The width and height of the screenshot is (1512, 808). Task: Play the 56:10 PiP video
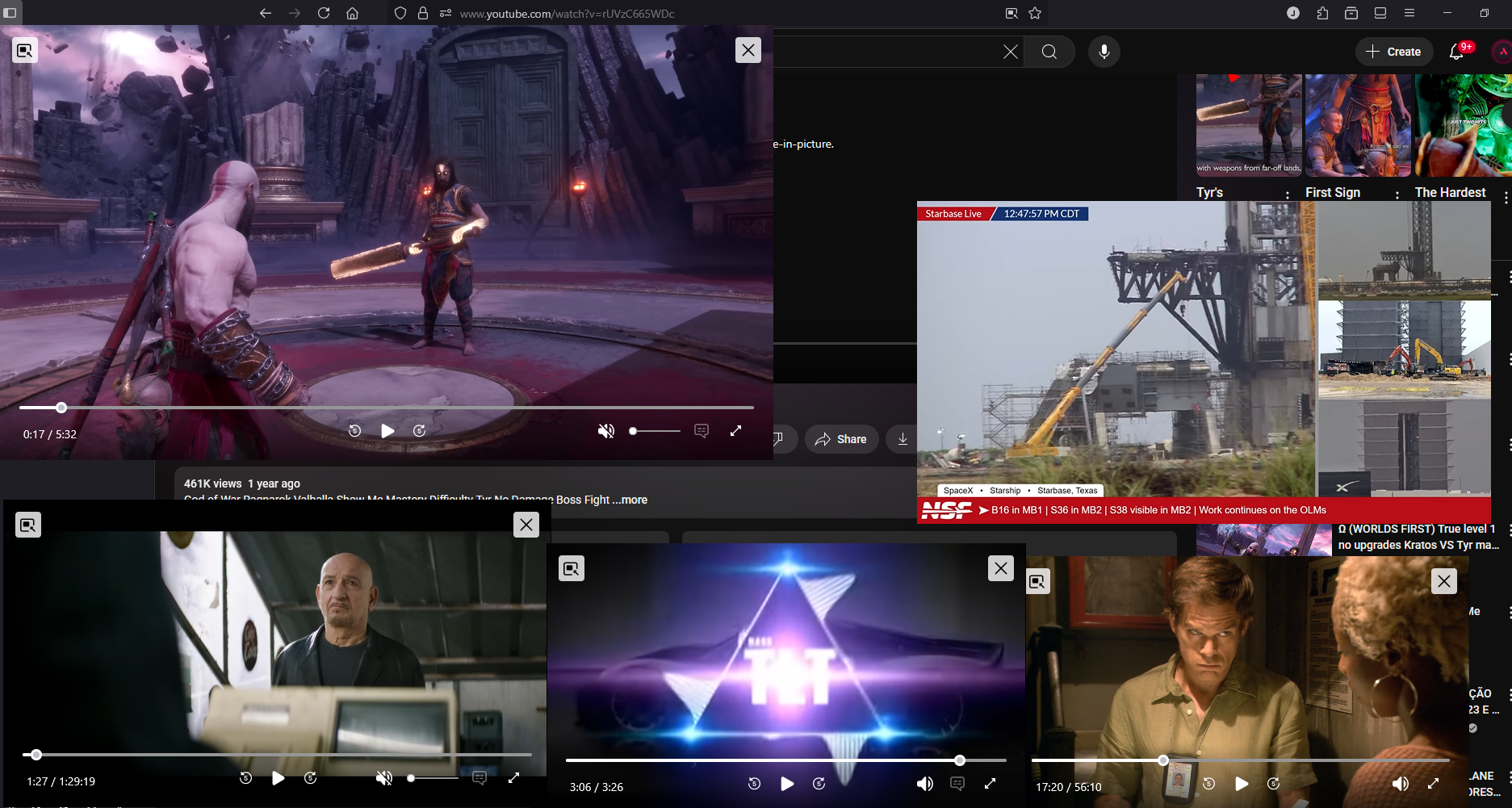coord(1242,784)
